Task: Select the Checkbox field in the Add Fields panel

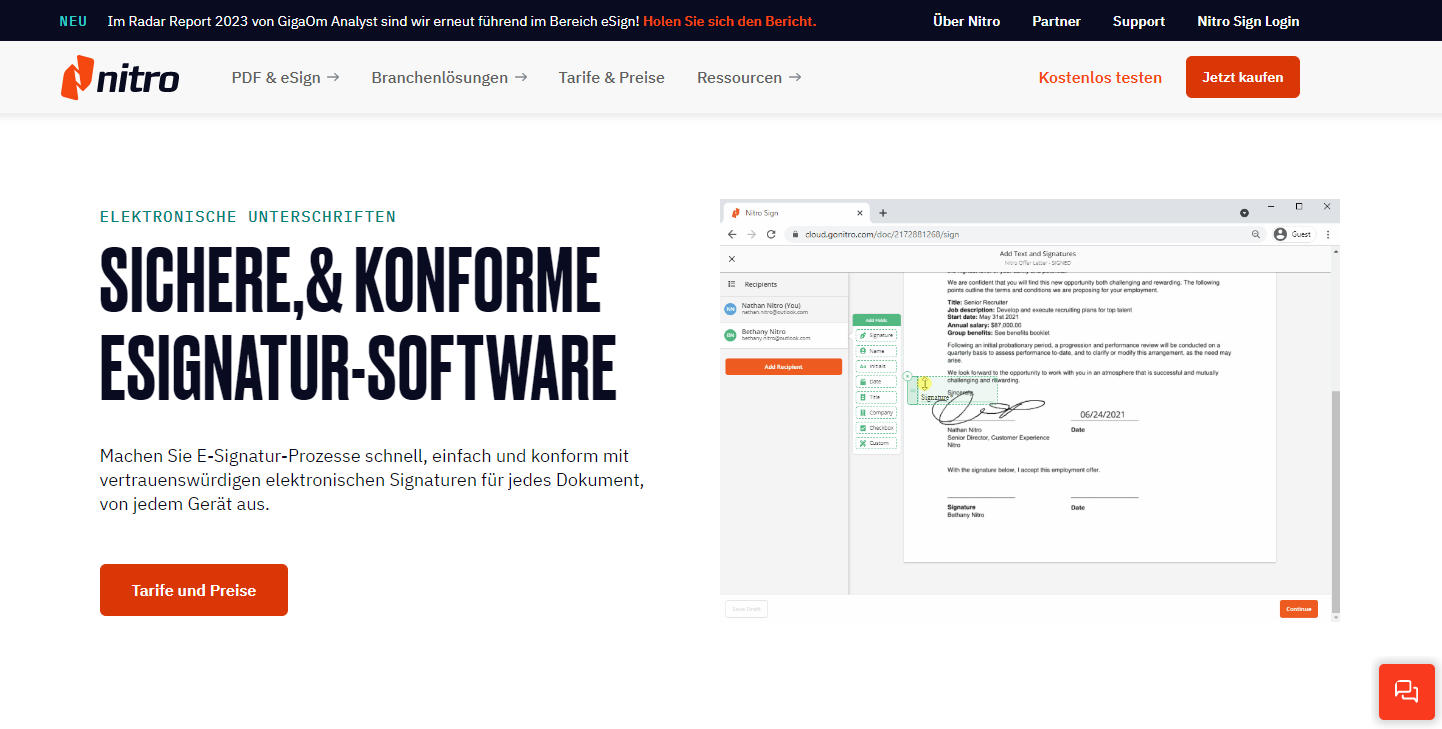Action: 876,428
